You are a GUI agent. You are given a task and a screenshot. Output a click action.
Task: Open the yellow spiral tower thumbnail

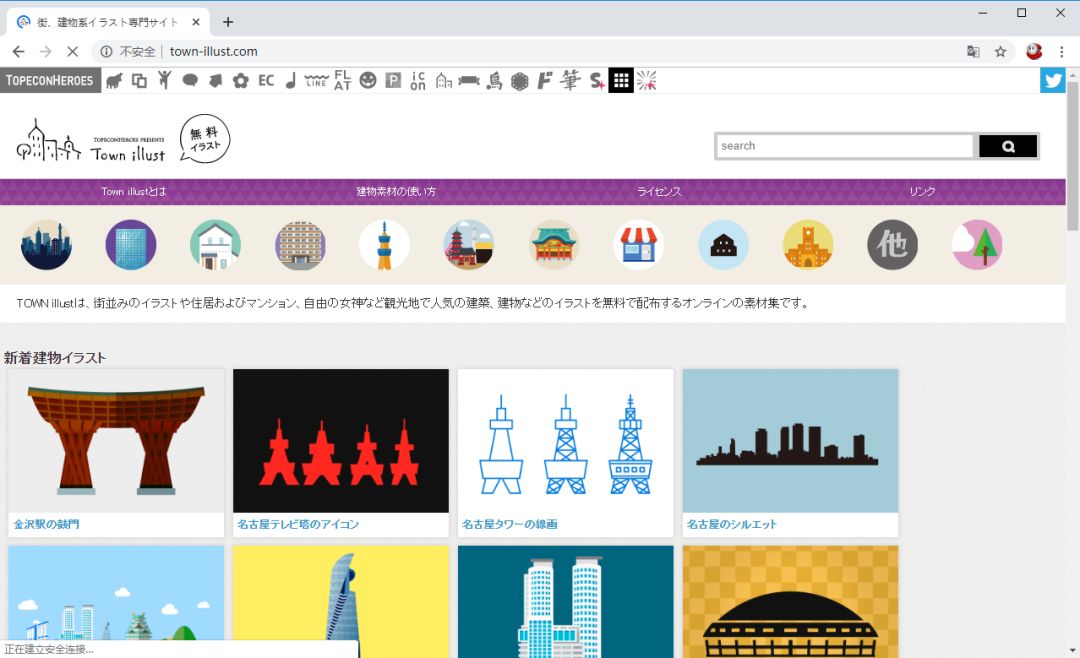pyautogui.click(x=341, y=602)
